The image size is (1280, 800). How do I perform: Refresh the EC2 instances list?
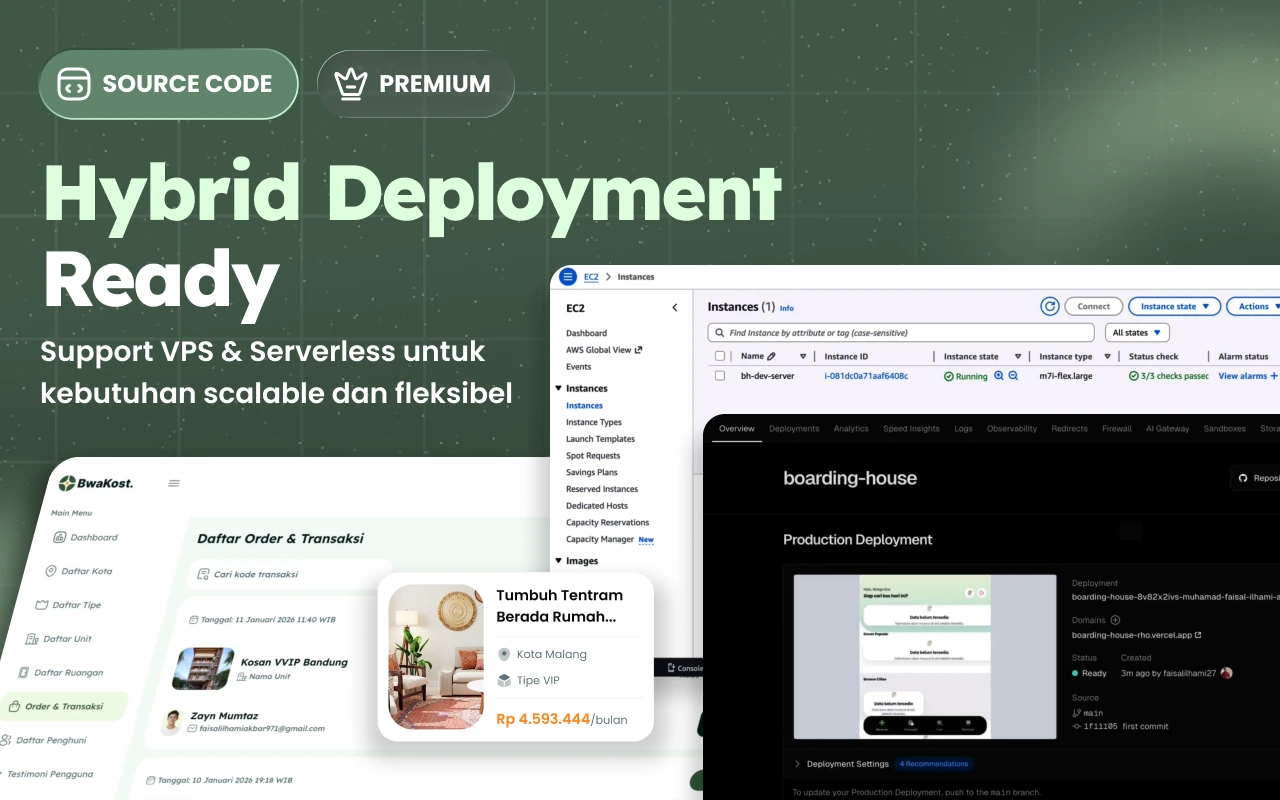(x=1049, y=307)
